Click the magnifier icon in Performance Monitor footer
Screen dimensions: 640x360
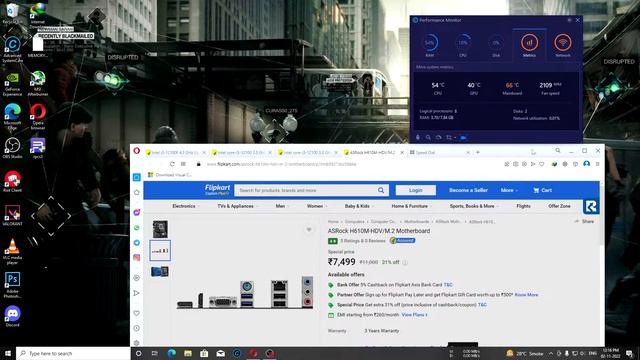coord(428,138)
